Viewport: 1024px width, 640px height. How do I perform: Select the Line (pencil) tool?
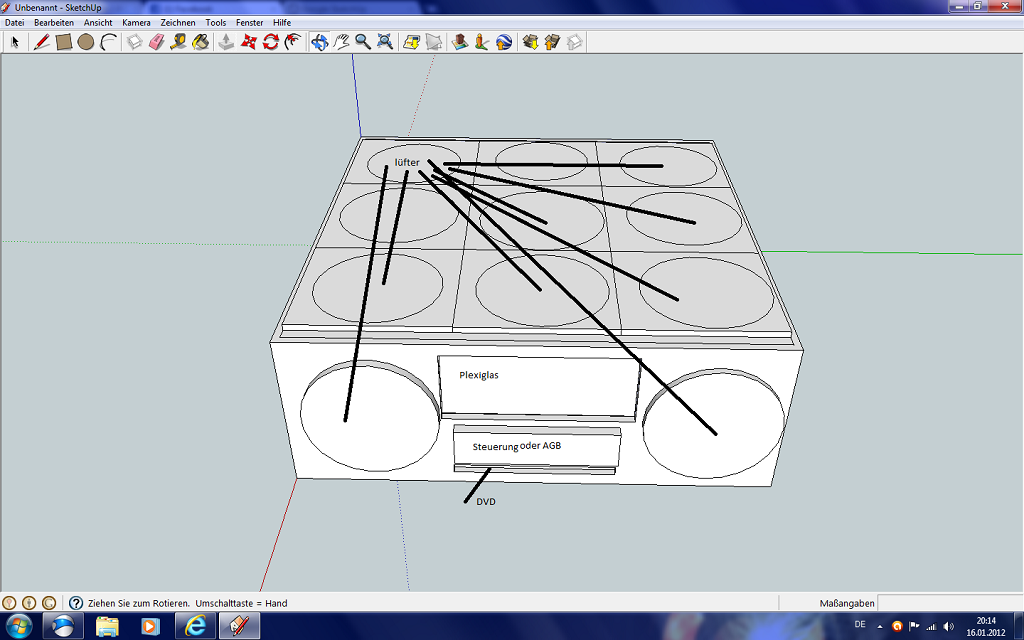tap(40, 41)
